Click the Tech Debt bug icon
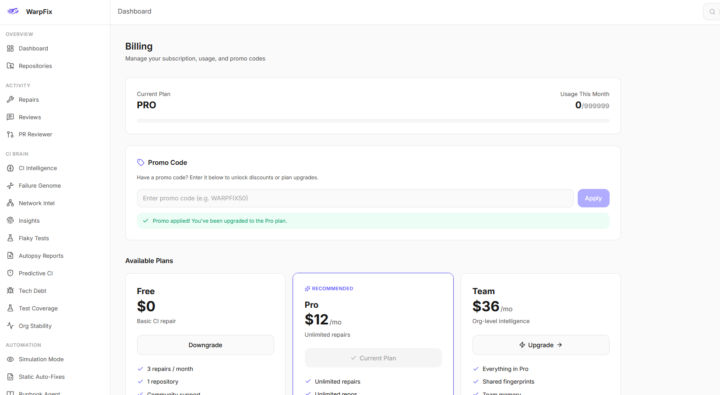 (x=10, y=290)
